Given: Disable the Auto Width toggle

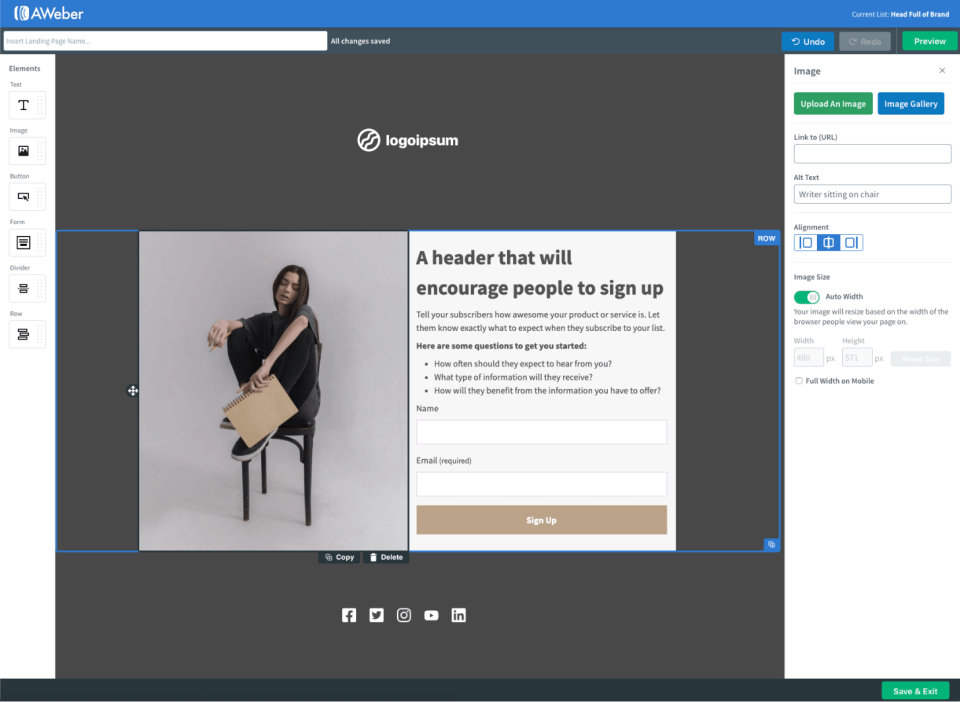Looking at the screenshot, I should click(x=806, y=297).
